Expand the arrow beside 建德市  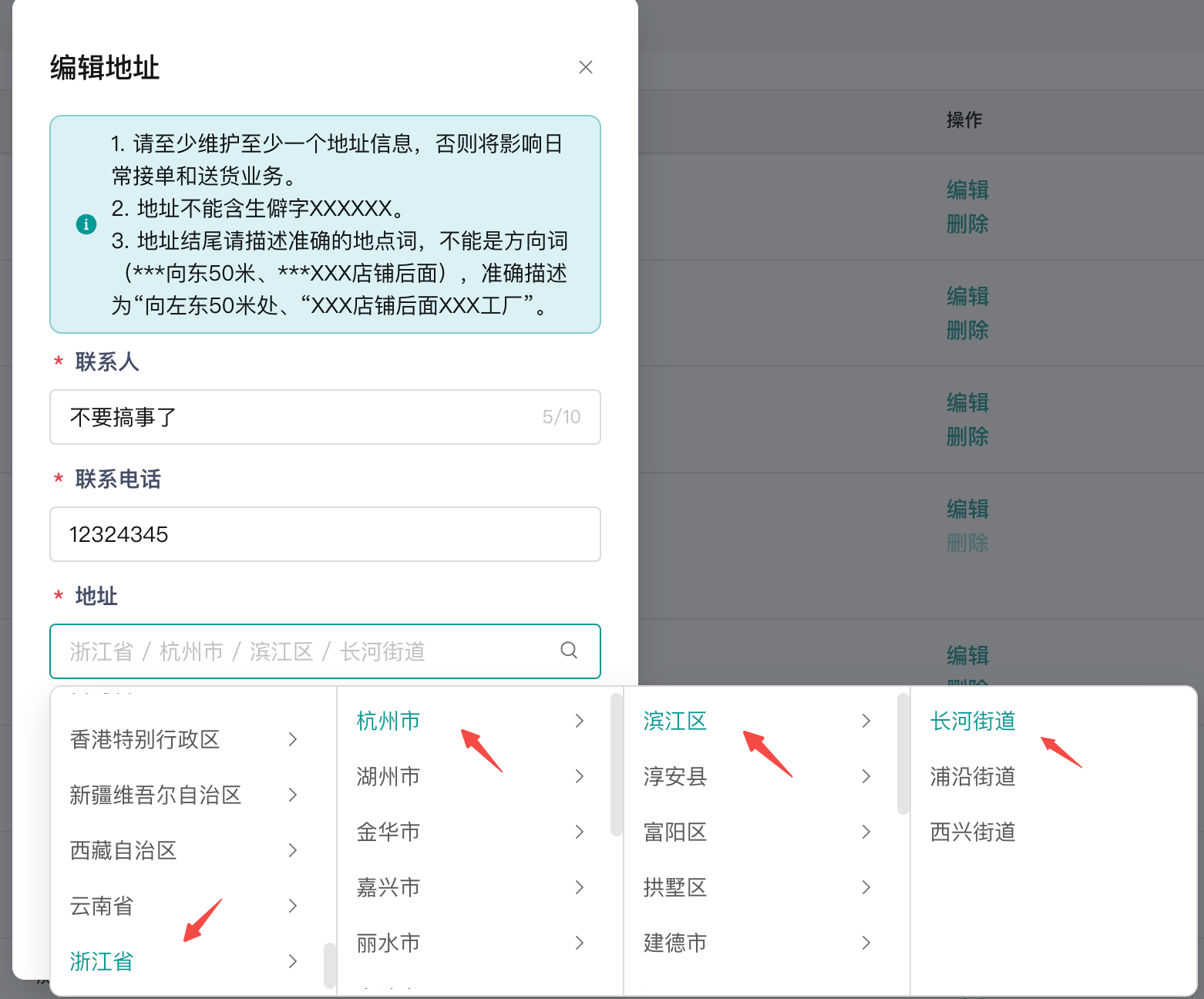866,943
